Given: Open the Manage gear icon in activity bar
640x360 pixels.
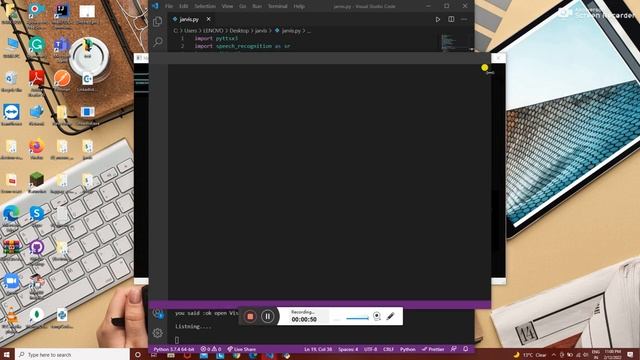Looking at the screenshot, I should click(x=158, y=333).
